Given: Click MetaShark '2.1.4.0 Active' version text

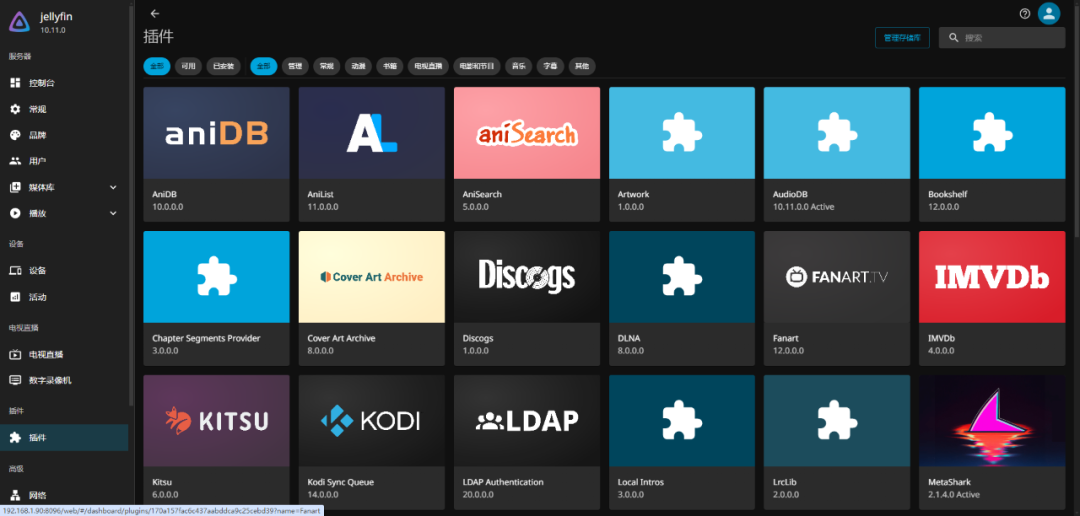Looking at the screenshot, I should tap(954, 495).
